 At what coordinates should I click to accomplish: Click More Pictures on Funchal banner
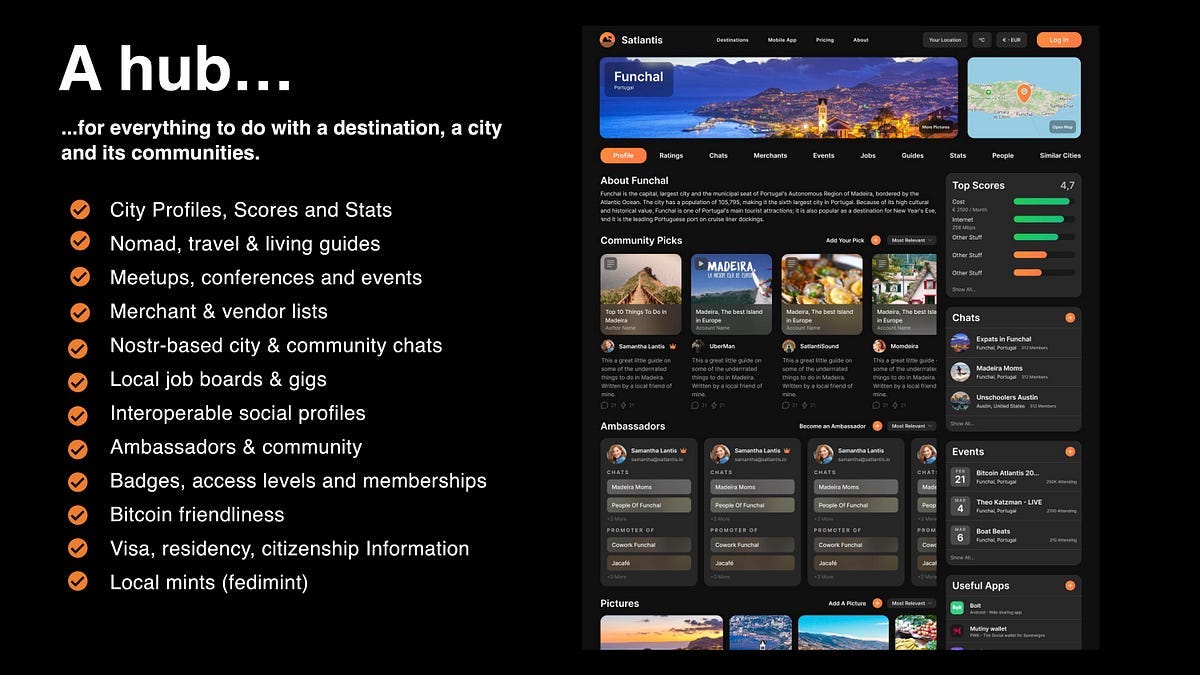click(x=935, y=127)
